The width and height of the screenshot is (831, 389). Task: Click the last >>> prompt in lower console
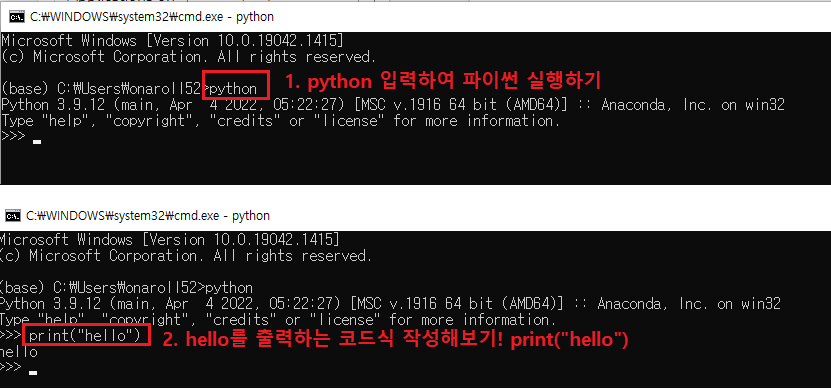click(x=11, y=367)
